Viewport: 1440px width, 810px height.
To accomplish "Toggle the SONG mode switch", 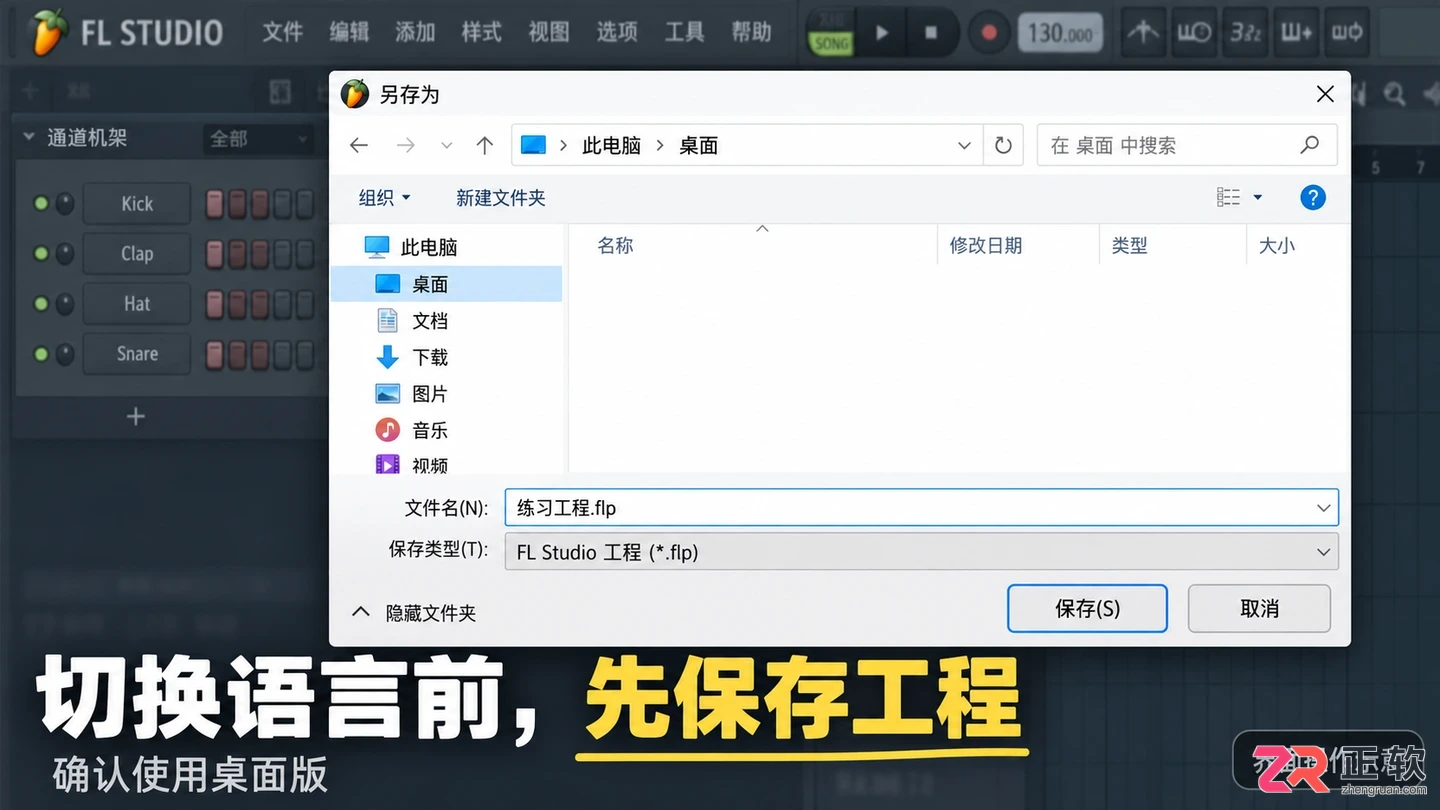I will (x=831, y=35).
